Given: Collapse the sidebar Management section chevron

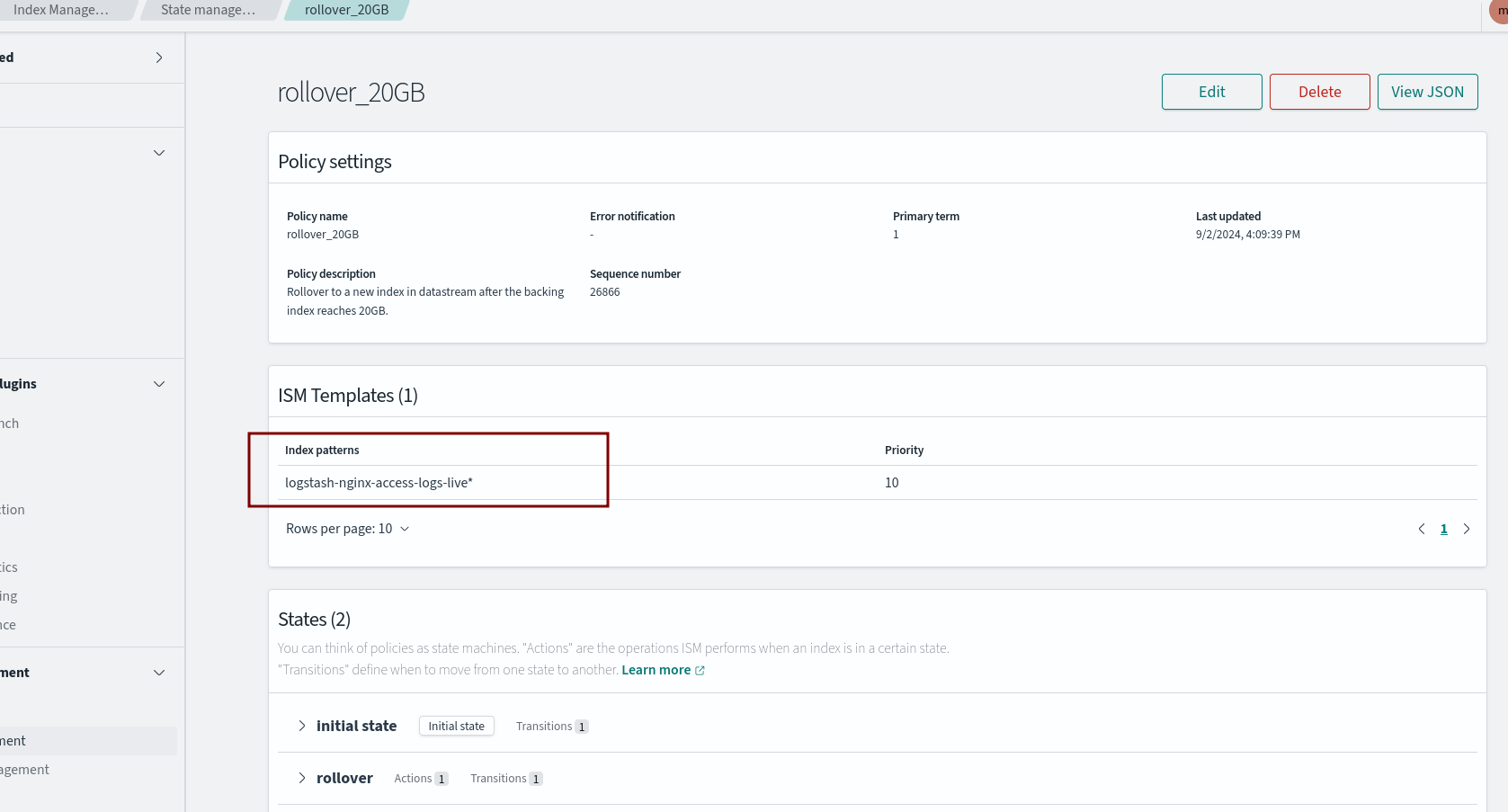Looking at the screenshot, I should click(159, 673).
